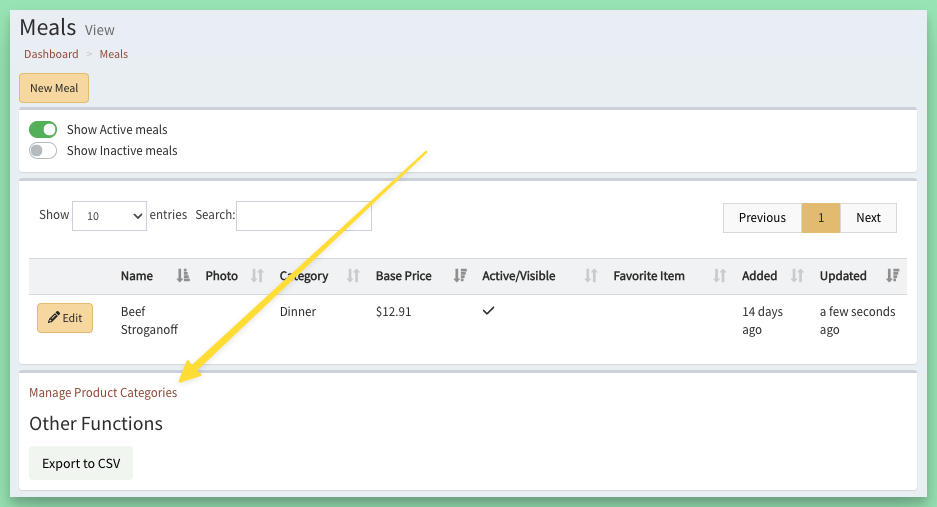Sort by Favorite Item arrows
Screen dimensions: 937x507
(x=719, y=275)
